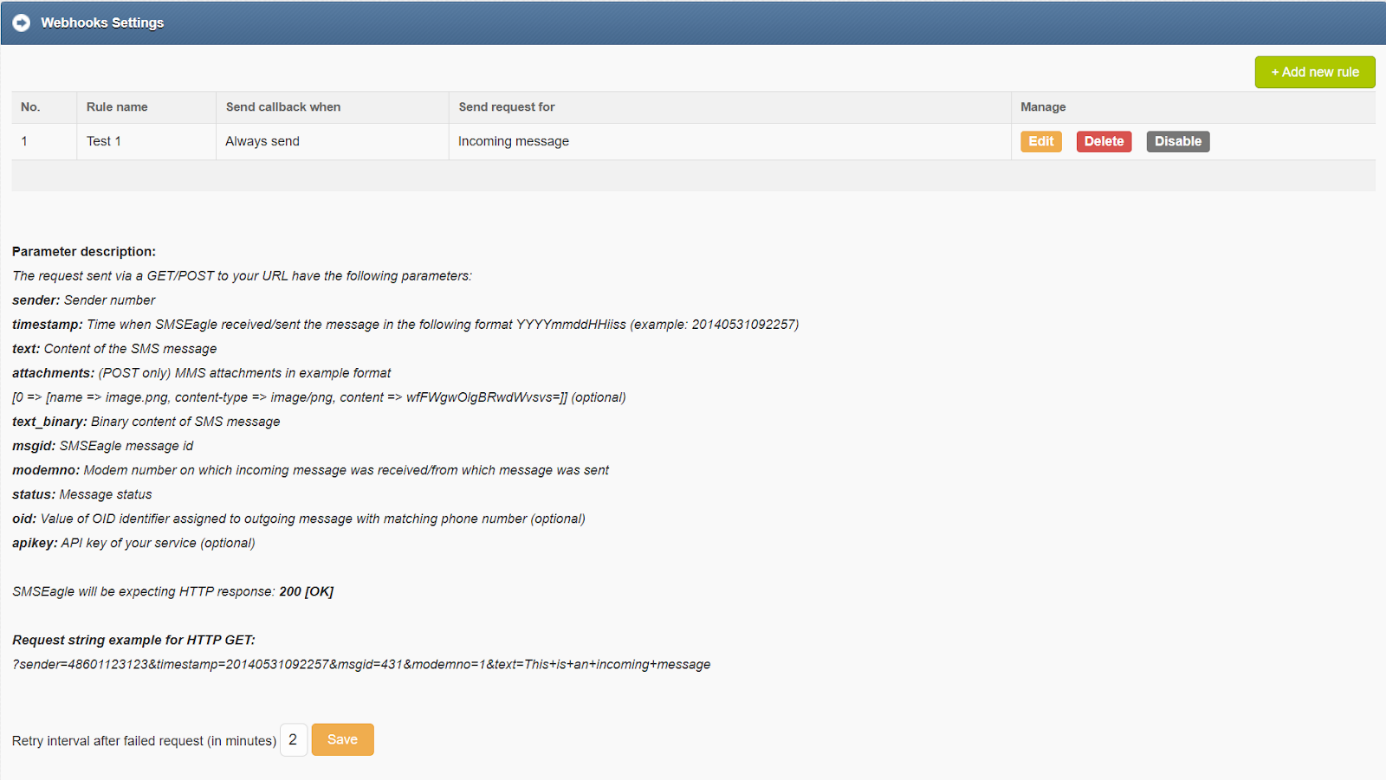1386x780 pixels.
Task: Delete the Test 1 rule
Action: click(1104, 141)
